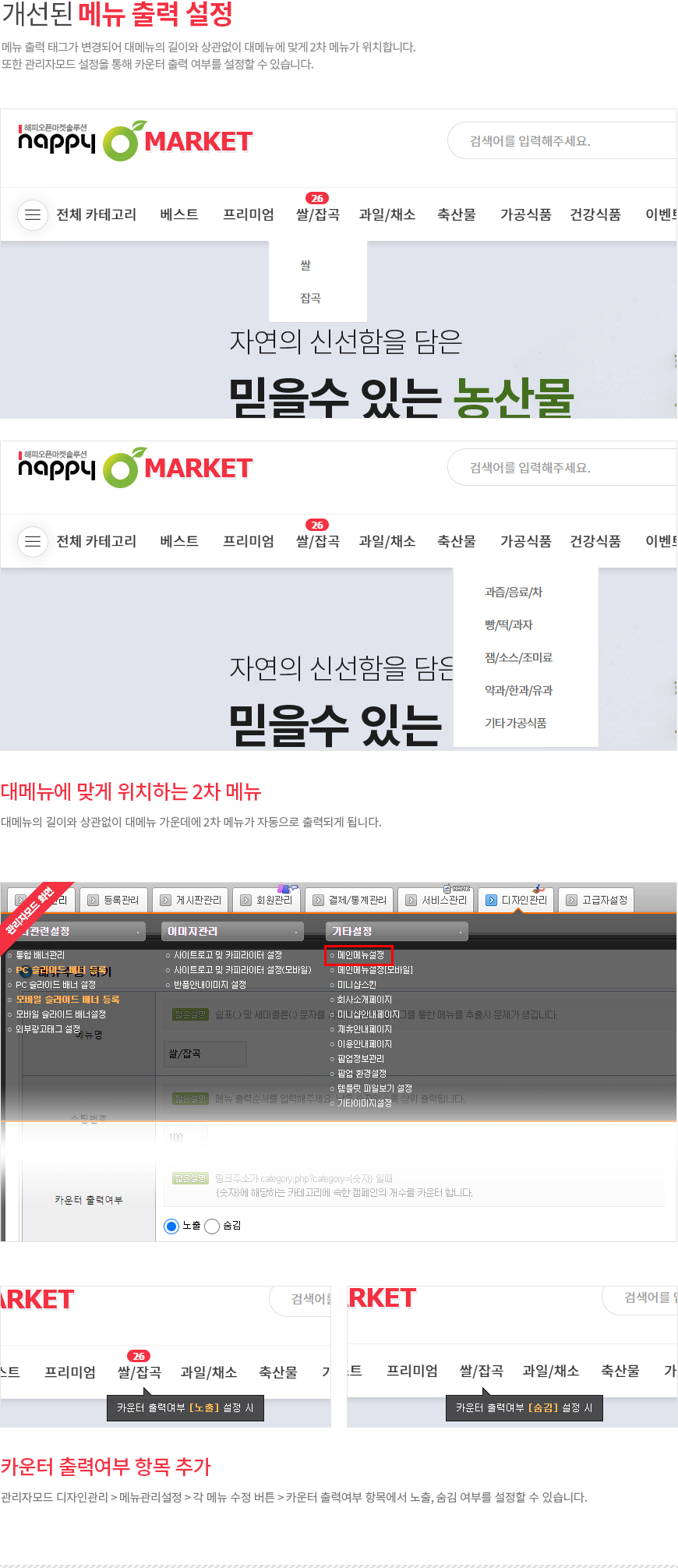
Task: Click hamburger icon in screenshot with 가공식품 submenu open
Action: click(33, 541)
